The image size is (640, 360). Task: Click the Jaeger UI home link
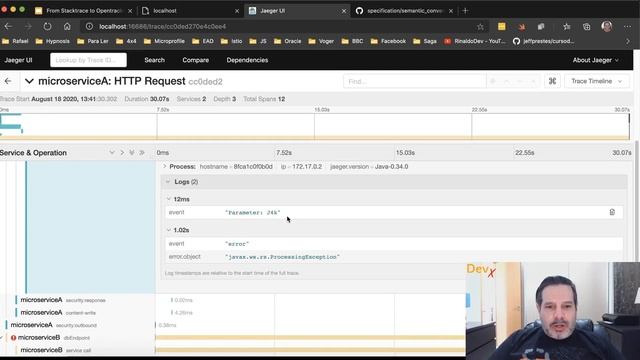pyautogui.click(x=18, y=60)
